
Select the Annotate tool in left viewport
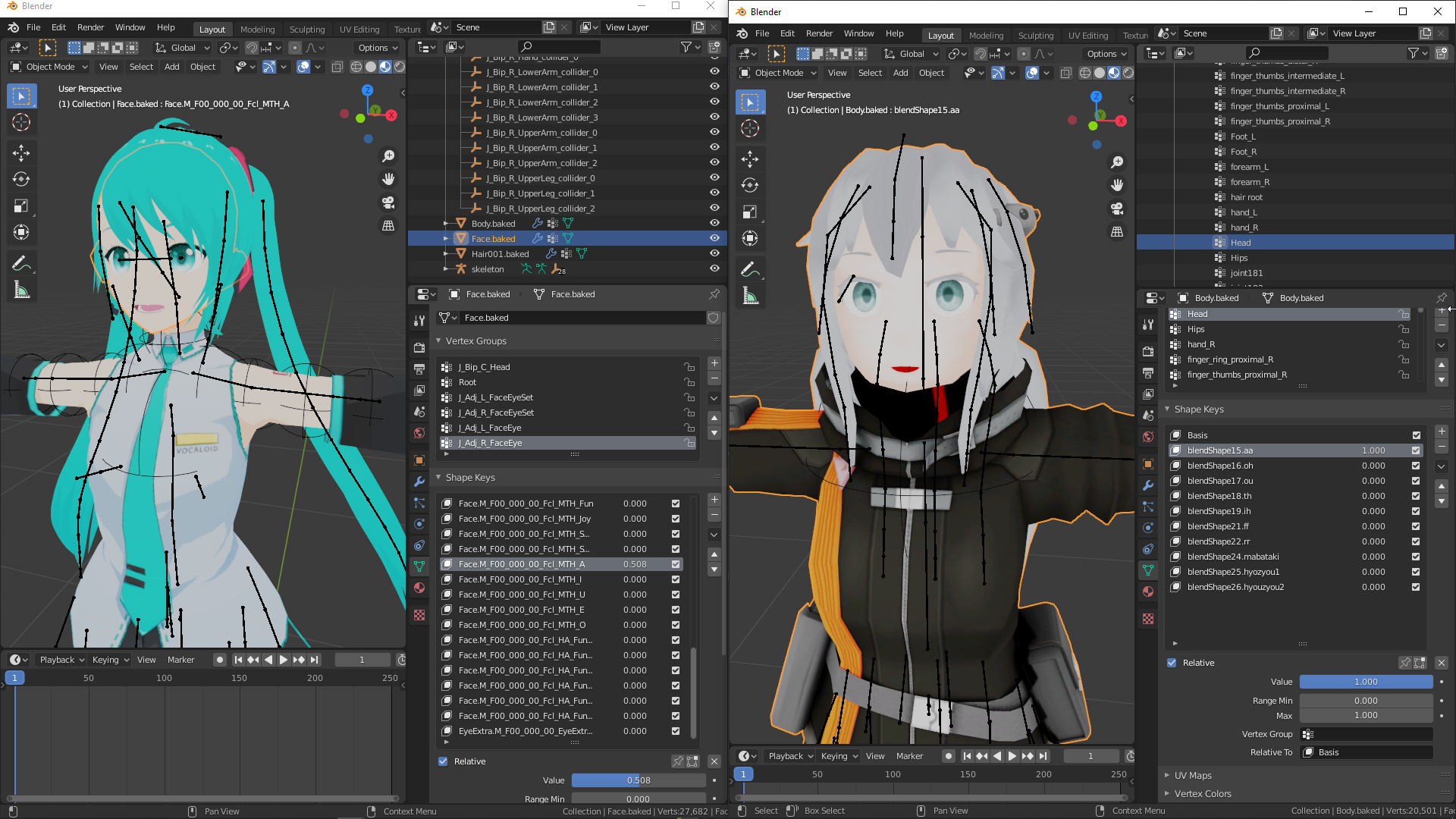[x=21, y=264]
